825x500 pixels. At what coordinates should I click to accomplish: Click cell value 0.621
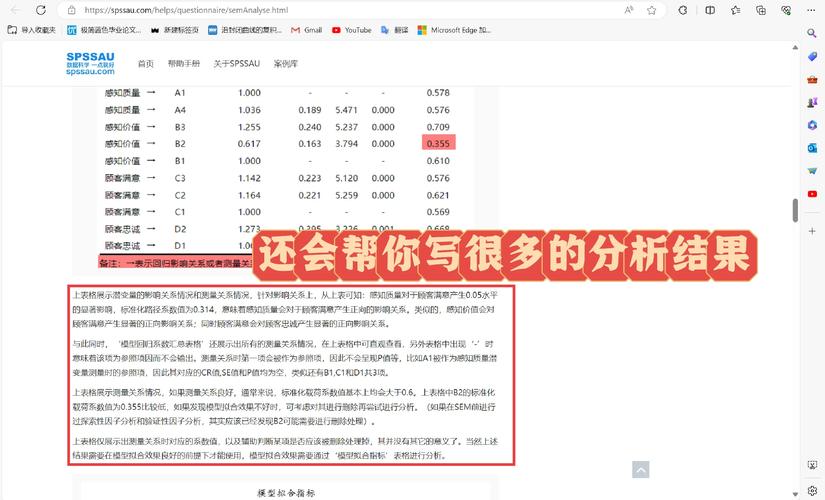pyautogui.click(x=438, y=195)
